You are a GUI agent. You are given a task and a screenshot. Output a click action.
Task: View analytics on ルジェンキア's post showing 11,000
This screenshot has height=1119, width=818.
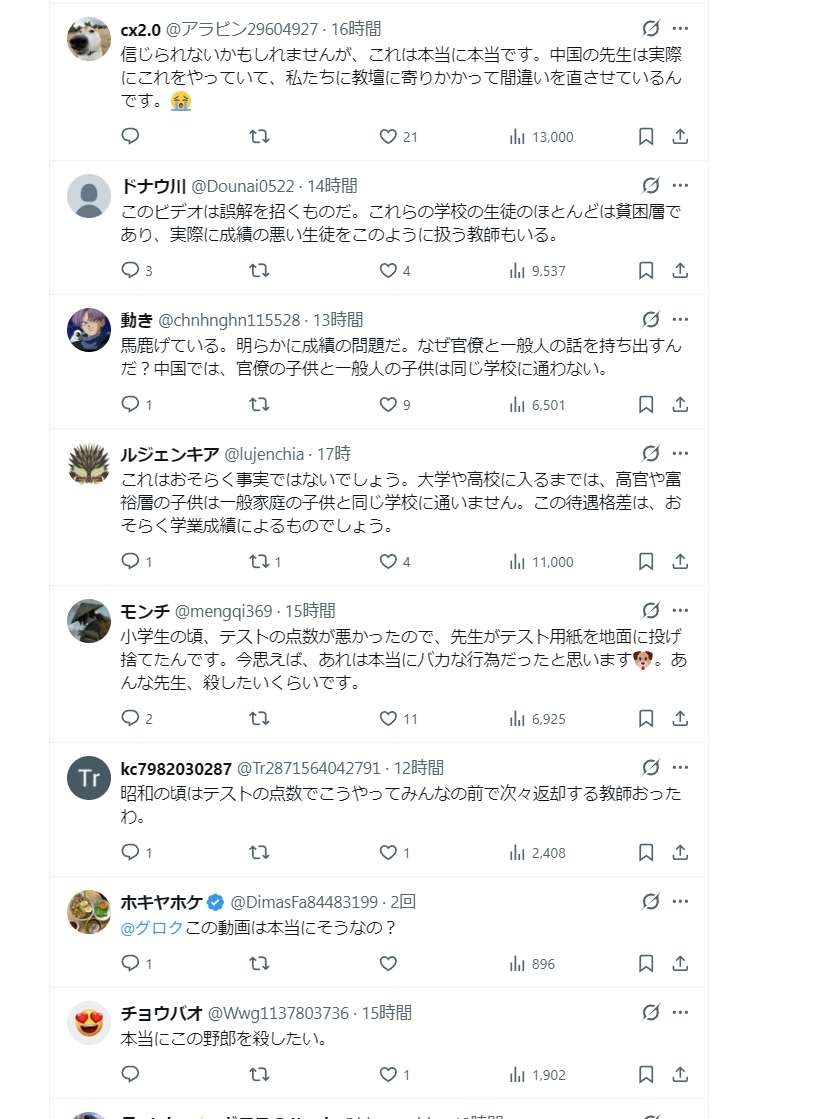[518, 562]
